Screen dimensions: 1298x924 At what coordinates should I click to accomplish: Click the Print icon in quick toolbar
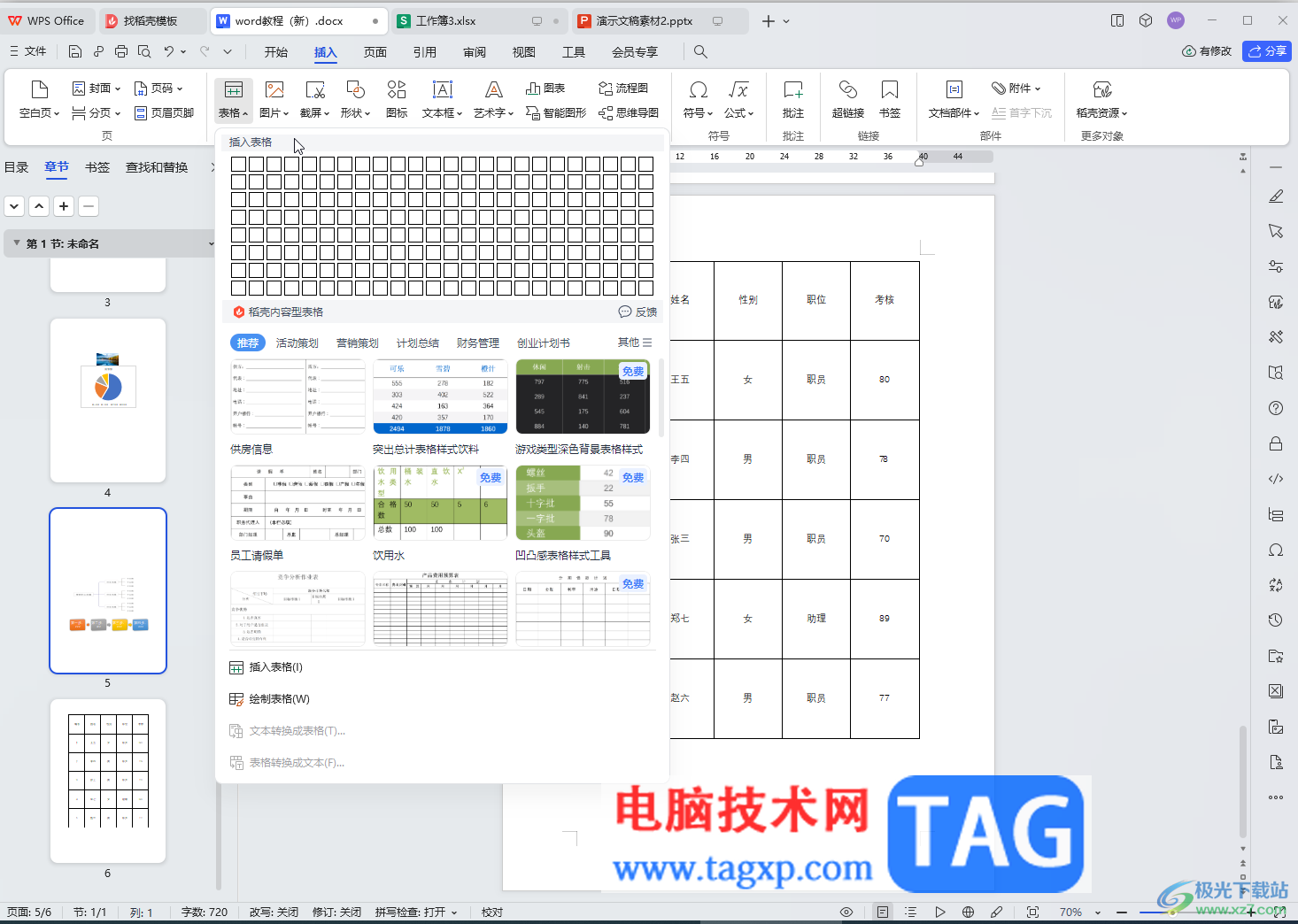tap(121, 51)
